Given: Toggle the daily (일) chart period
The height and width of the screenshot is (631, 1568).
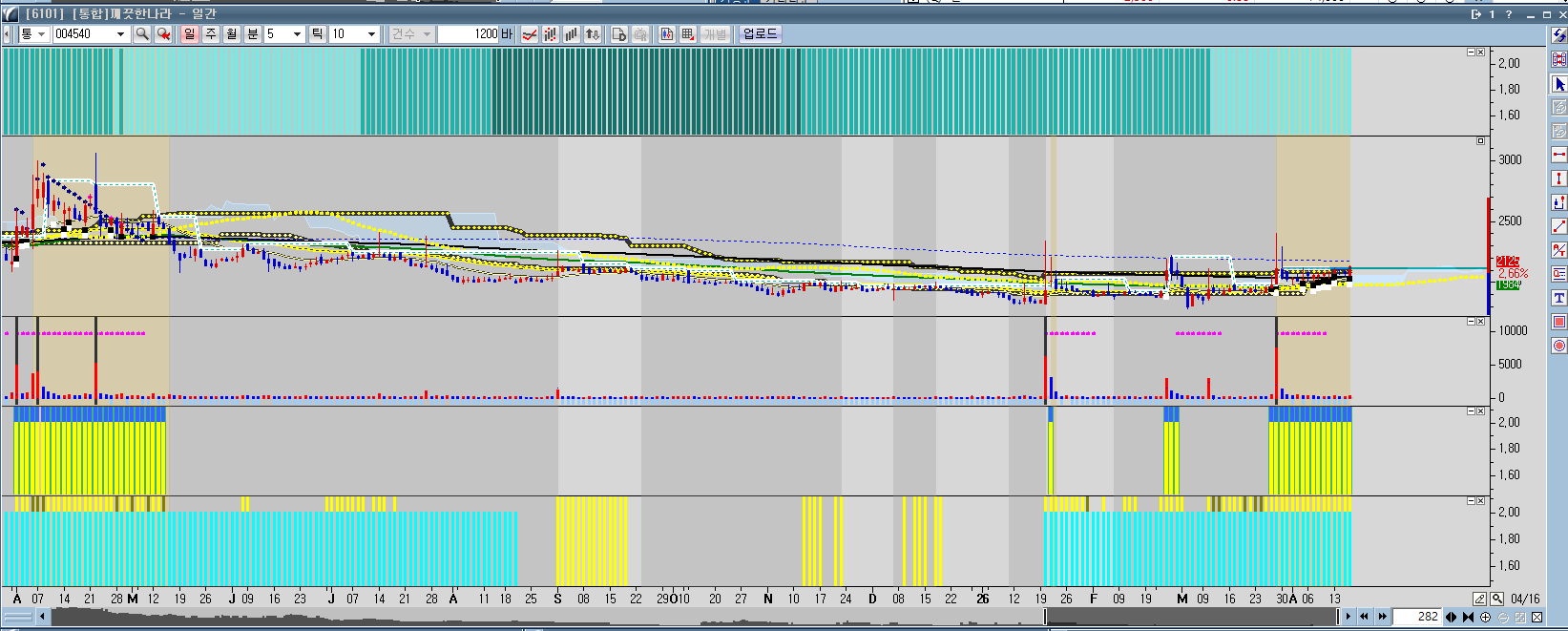Looking at the screenshot, I should [189, 34].
